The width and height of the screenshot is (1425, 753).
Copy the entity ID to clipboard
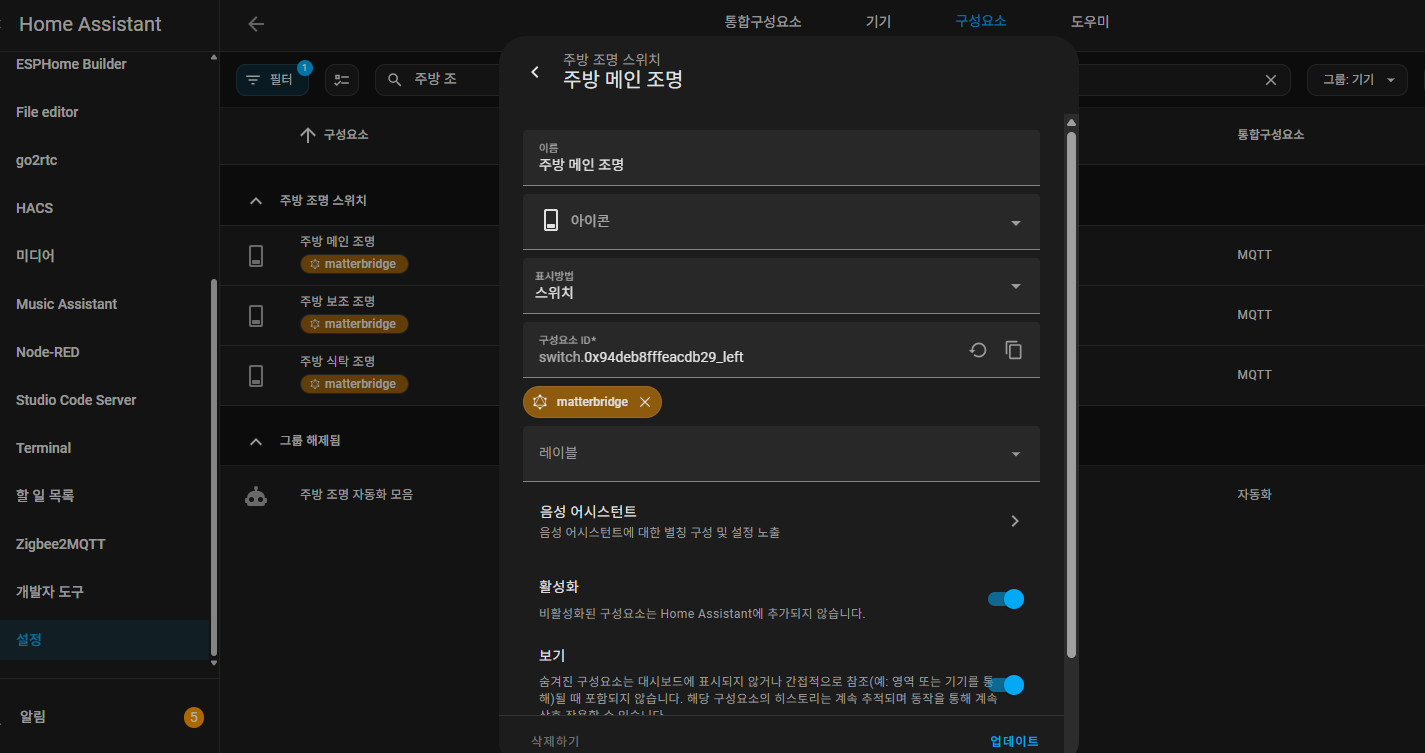click(1014, 350)
